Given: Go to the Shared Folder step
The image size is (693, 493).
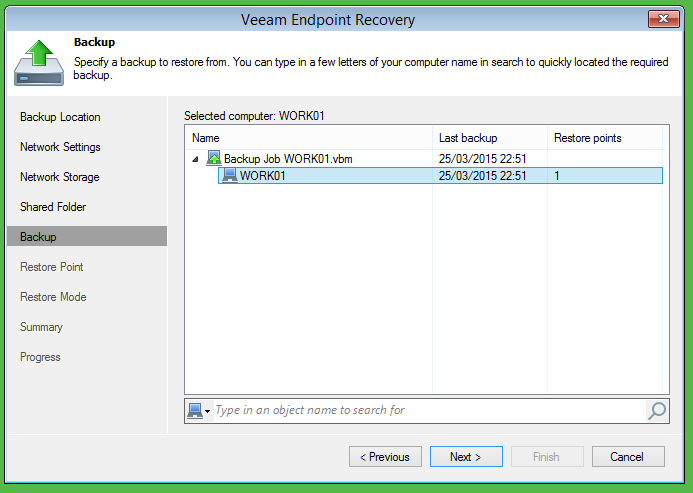Looking at the screenshot, I should (53, 207).
